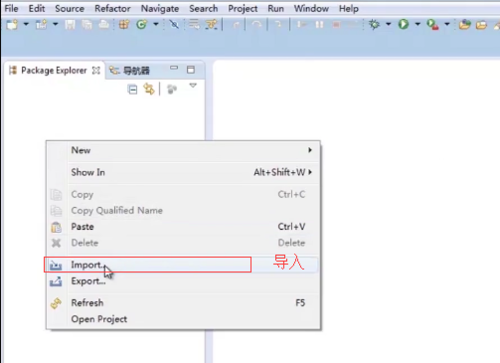Open the Help menu
500x363 pixels.
pyautogui.click(x=349, y=8)
